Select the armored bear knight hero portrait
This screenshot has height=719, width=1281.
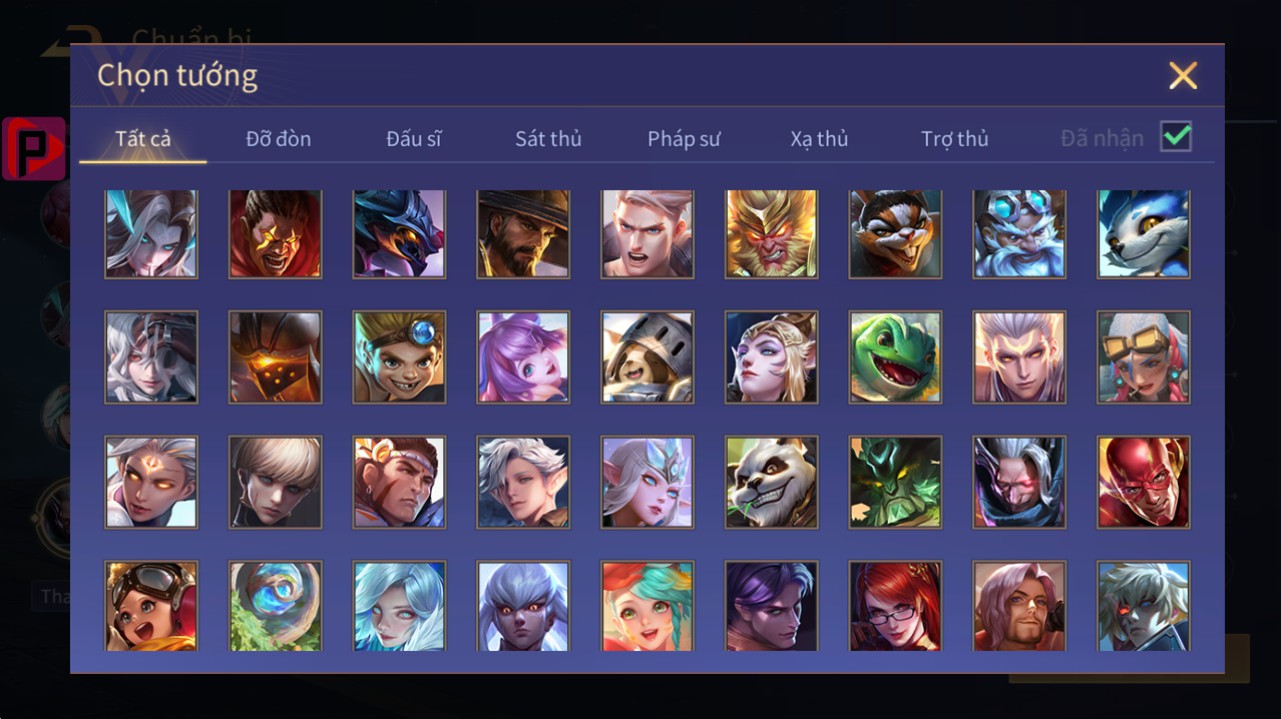click(647, 357)
